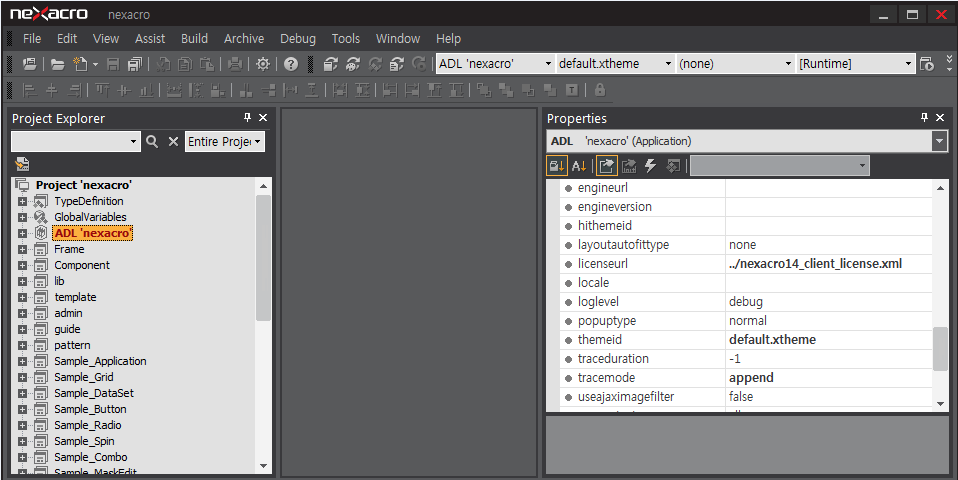Screen dimensions: 958x480
Task: Open Options via the gear icon
Action: [x=263, y=64]
